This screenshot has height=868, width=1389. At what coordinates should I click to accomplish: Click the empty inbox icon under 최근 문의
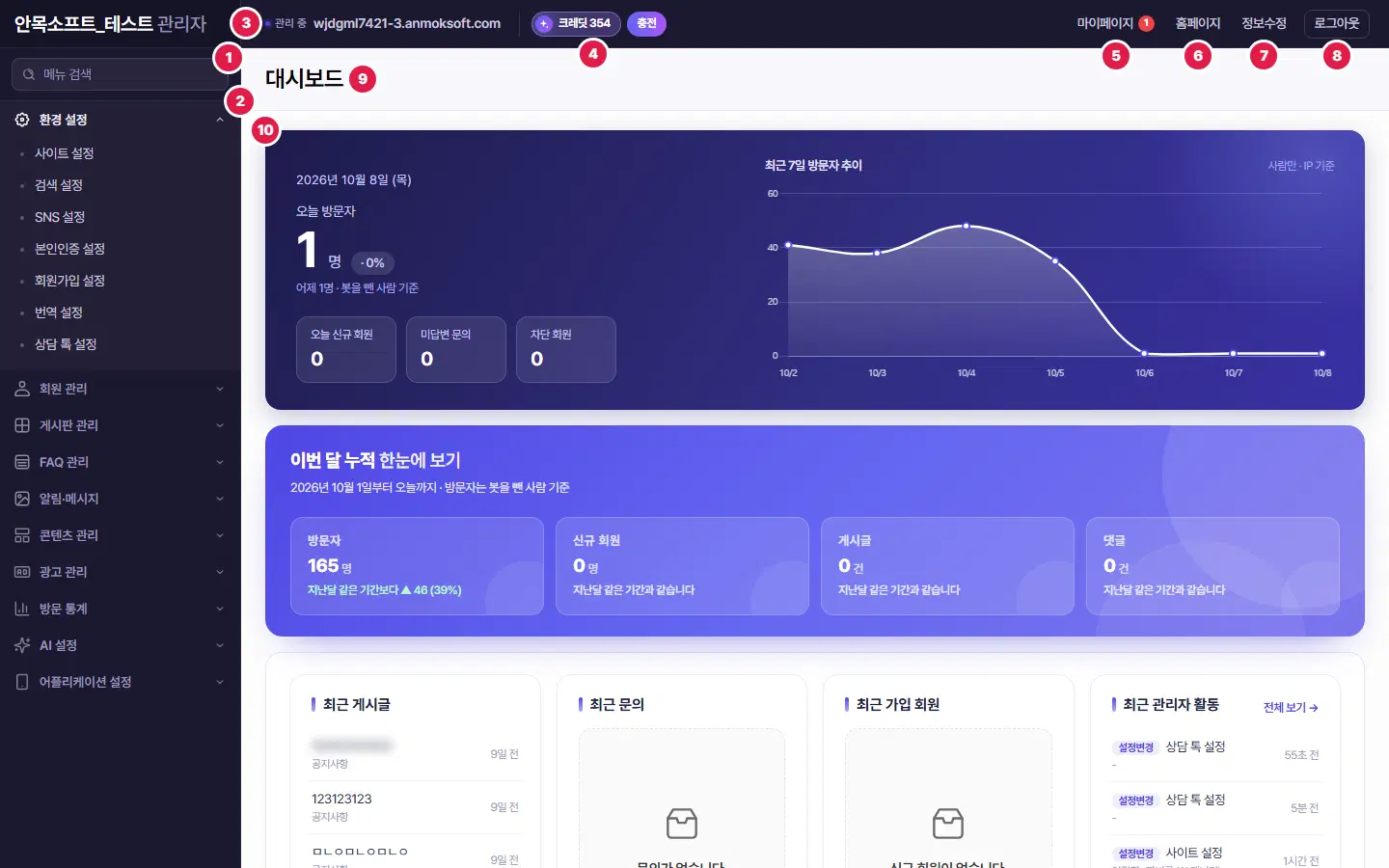682,824
